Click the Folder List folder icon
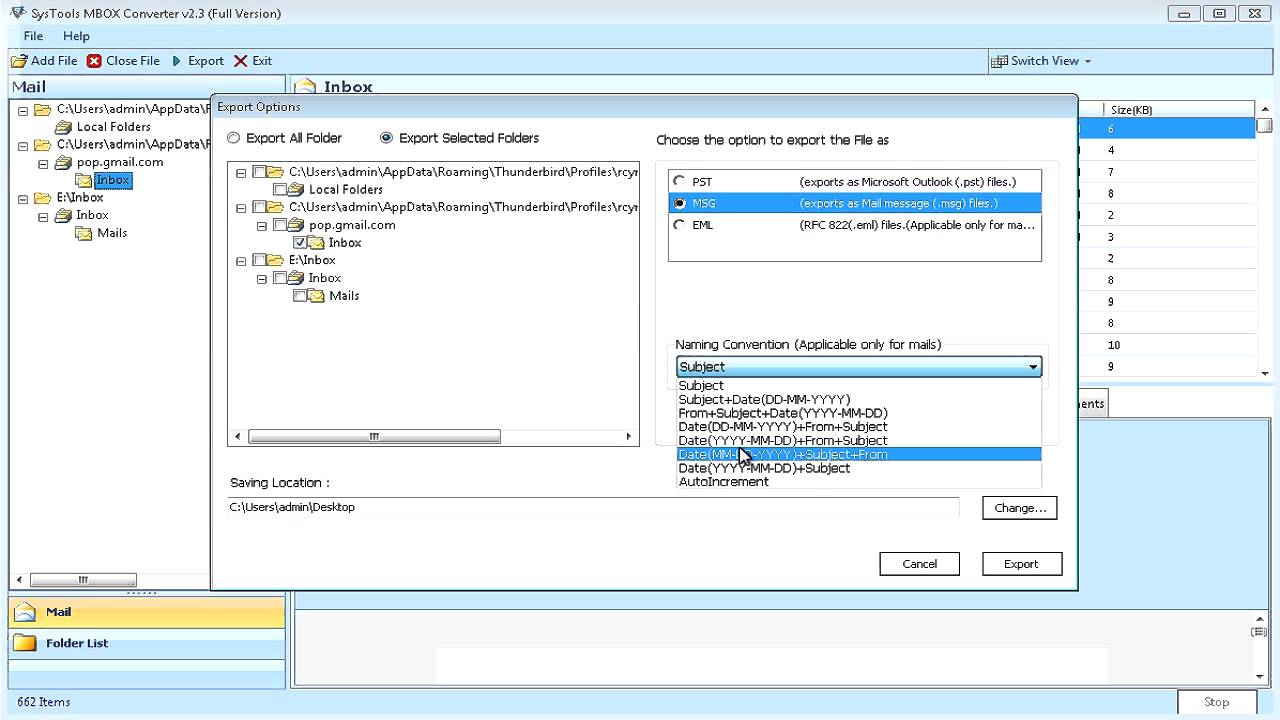The image size is (1280, 720). pos(25,643)
